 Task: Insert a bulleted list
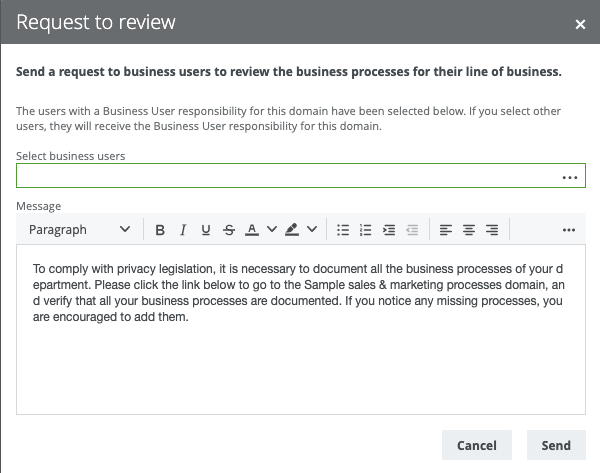tap(343, 230)
